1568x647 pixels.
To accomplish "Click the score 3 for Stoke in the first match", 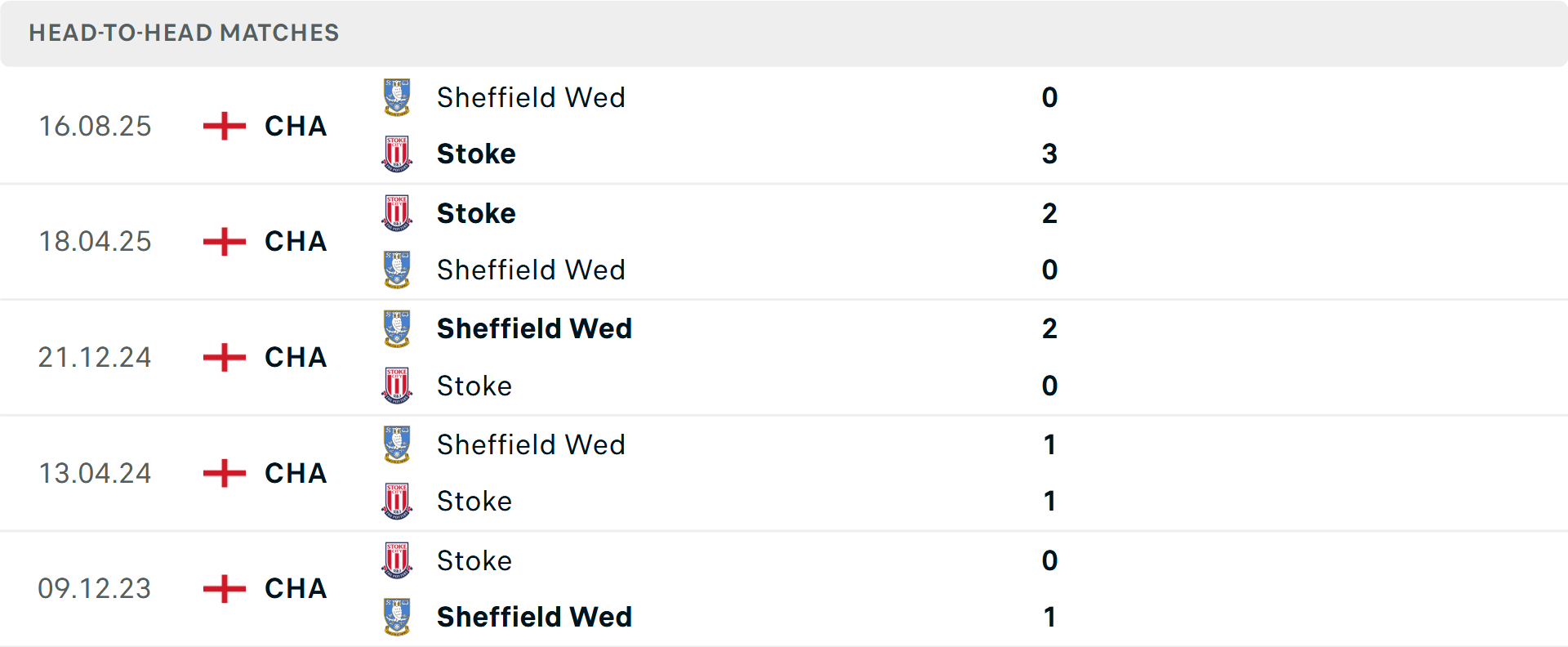I will (x=1050, y=154).
